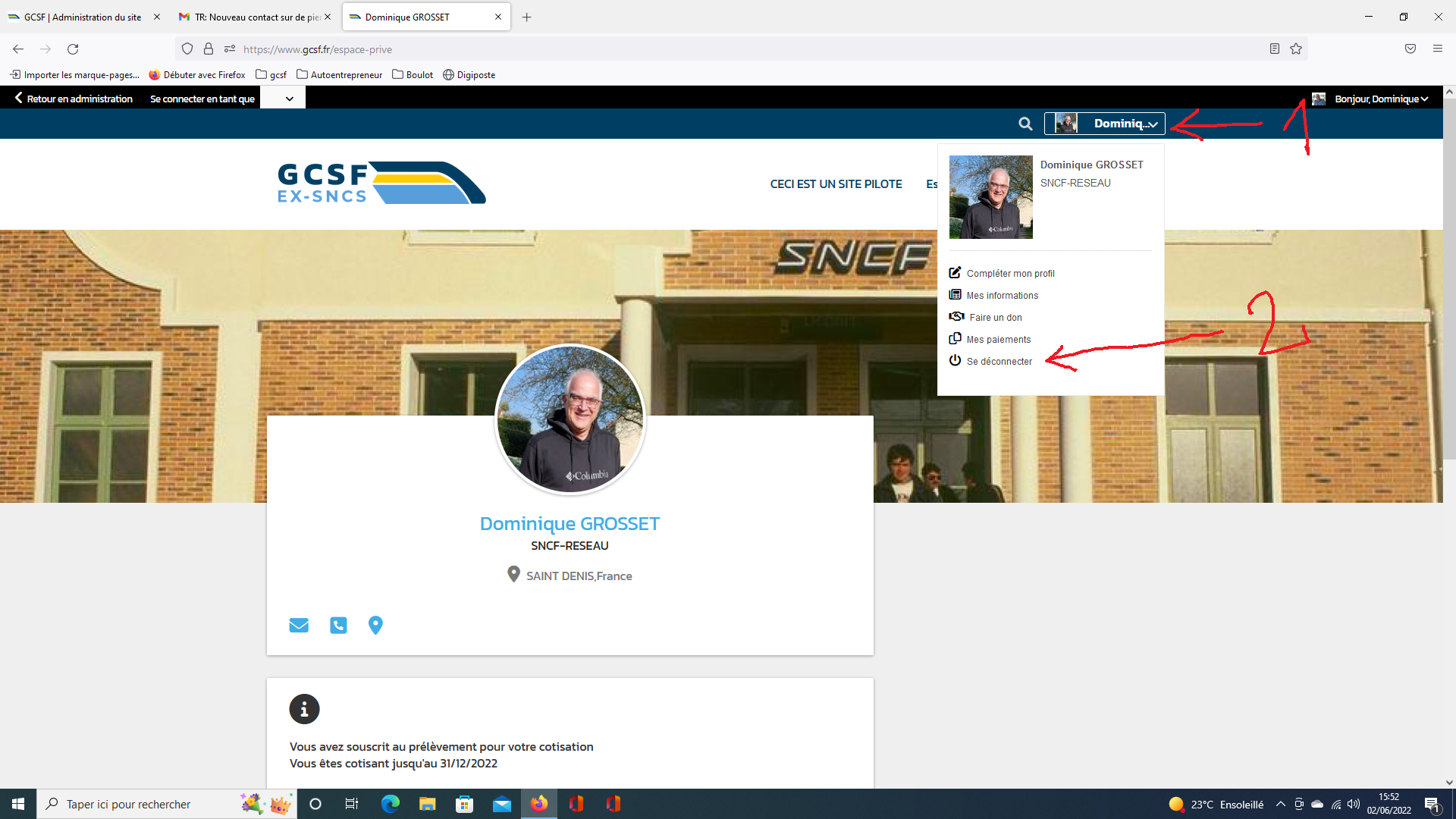Click the blue envelope email icon
Image resolution: width=1456 pixels, height=819 pixels.
tap(299, 625)
